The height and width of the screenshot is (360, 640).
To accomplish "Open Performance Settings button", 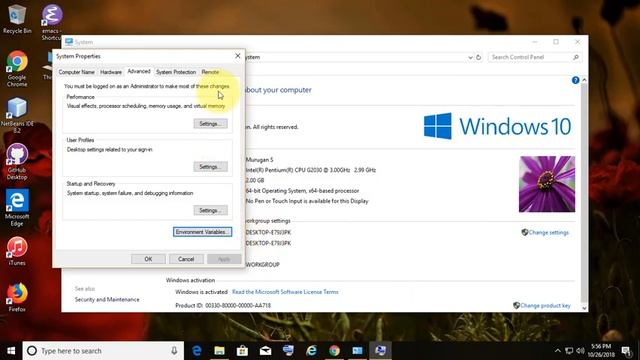I will point(211,124).
